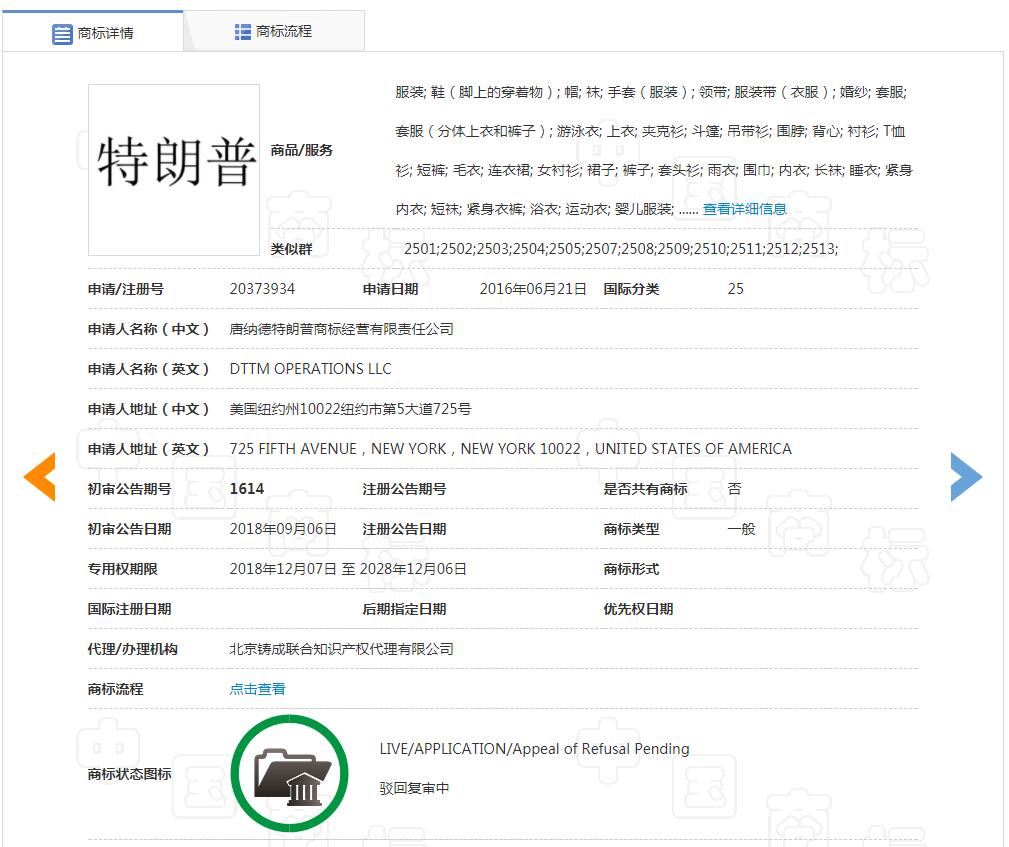Click the list icon on 商标详情 tab

(62, 33)
